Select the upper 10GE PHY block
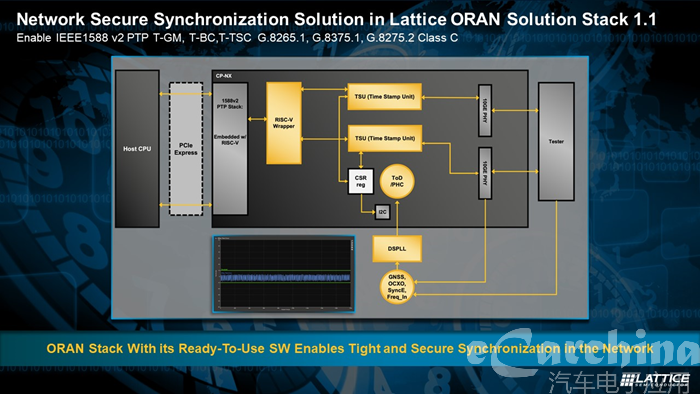Image resolution: width=700 pixels, height=394 pixels. click(485, 110)
